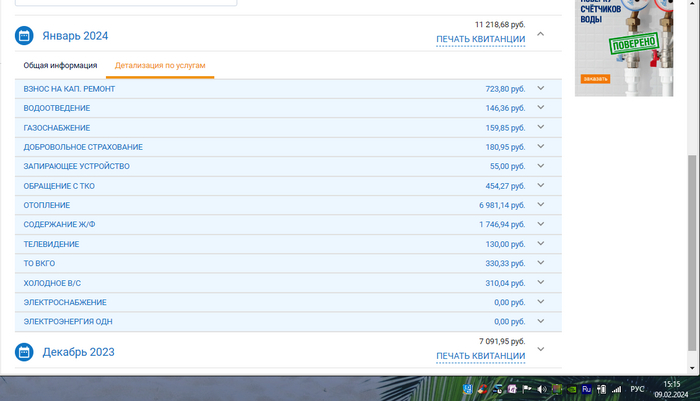This screenshot has width=700, height=401.
Task: Expand the ХОЛОДНОЕ В/С row chevron
Action: (x=541, y=283)
